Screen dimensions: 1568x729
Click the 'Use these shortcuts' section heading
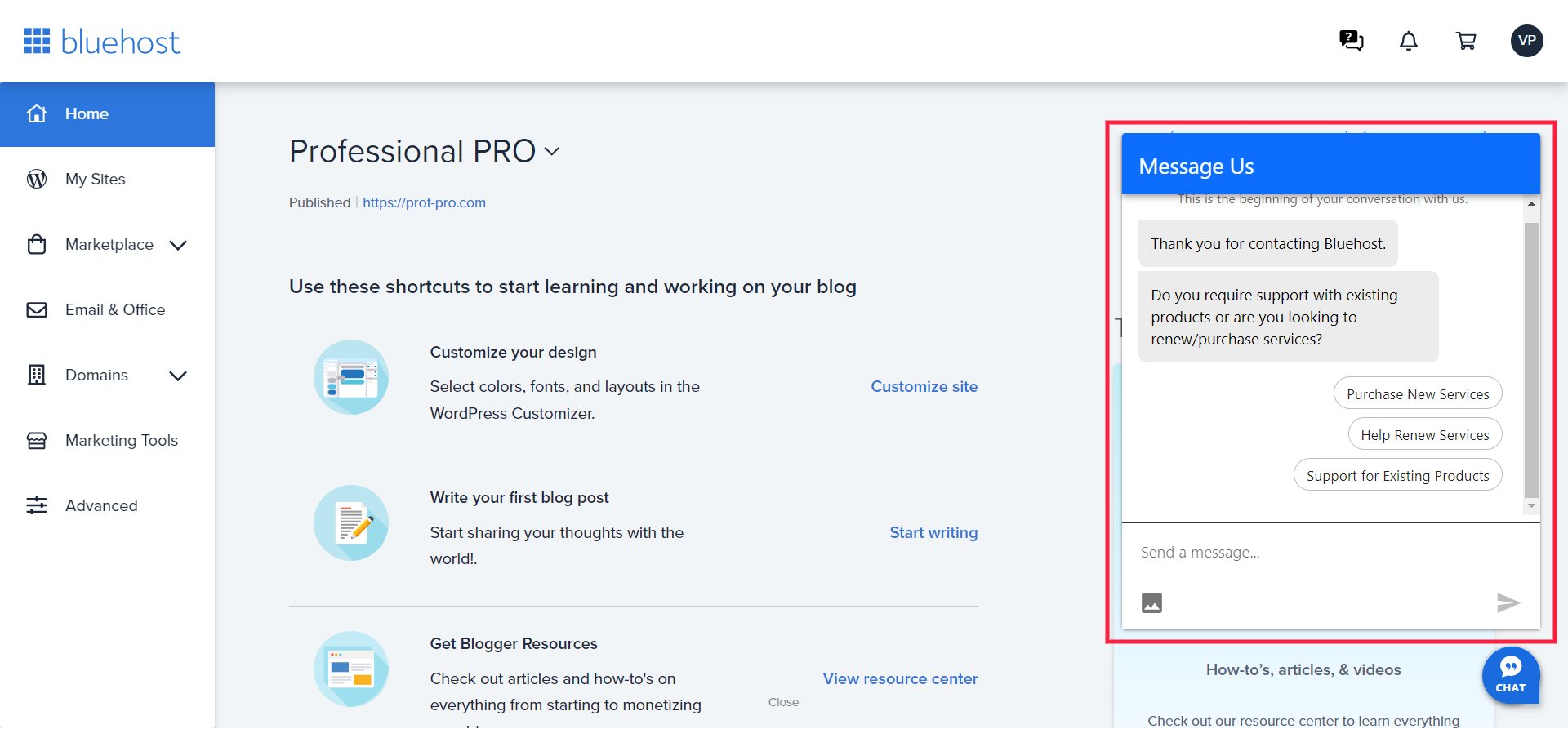572,287
